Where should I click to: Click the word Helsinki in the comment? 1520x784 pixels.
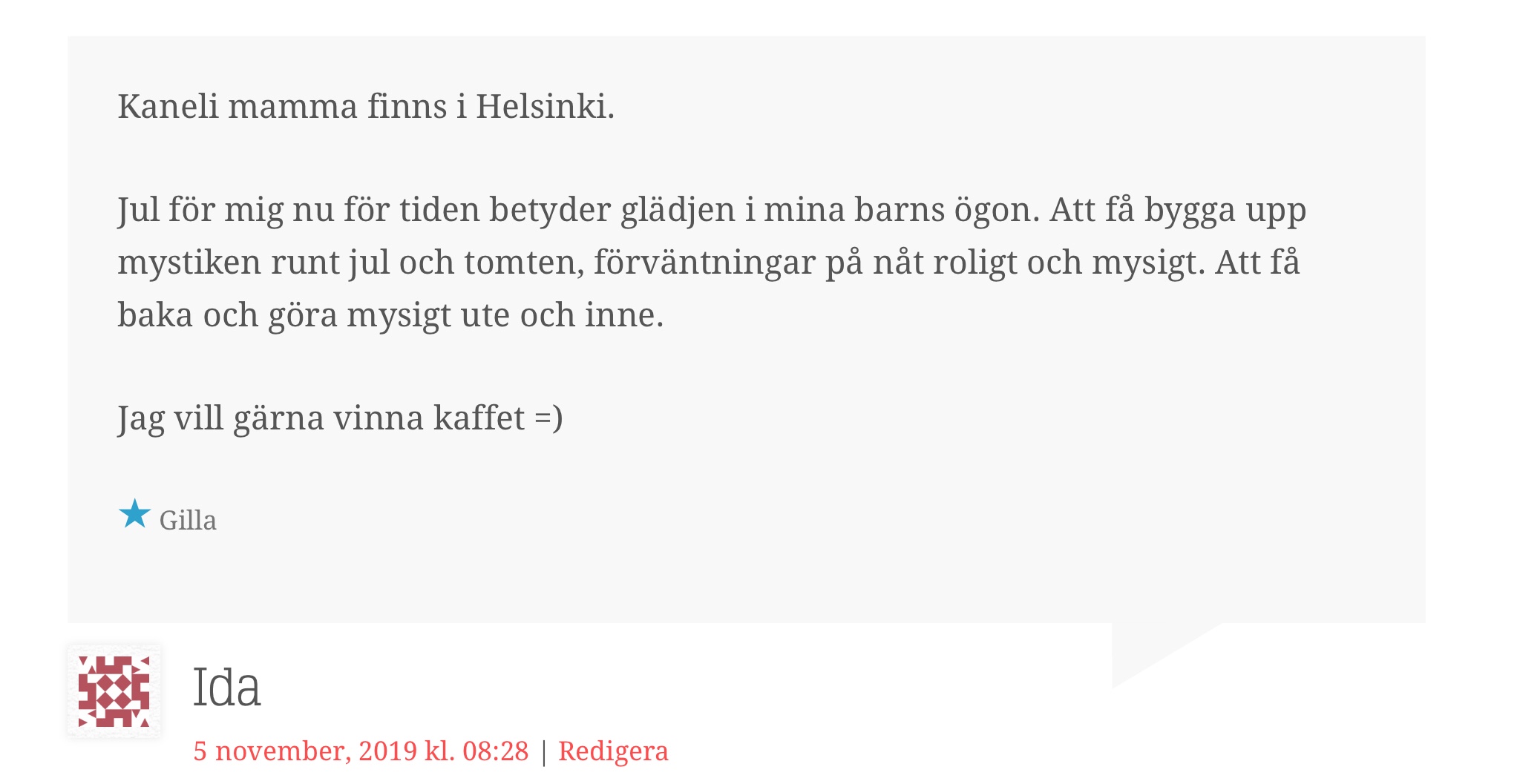pyautogui.click(x=544, y=107)
